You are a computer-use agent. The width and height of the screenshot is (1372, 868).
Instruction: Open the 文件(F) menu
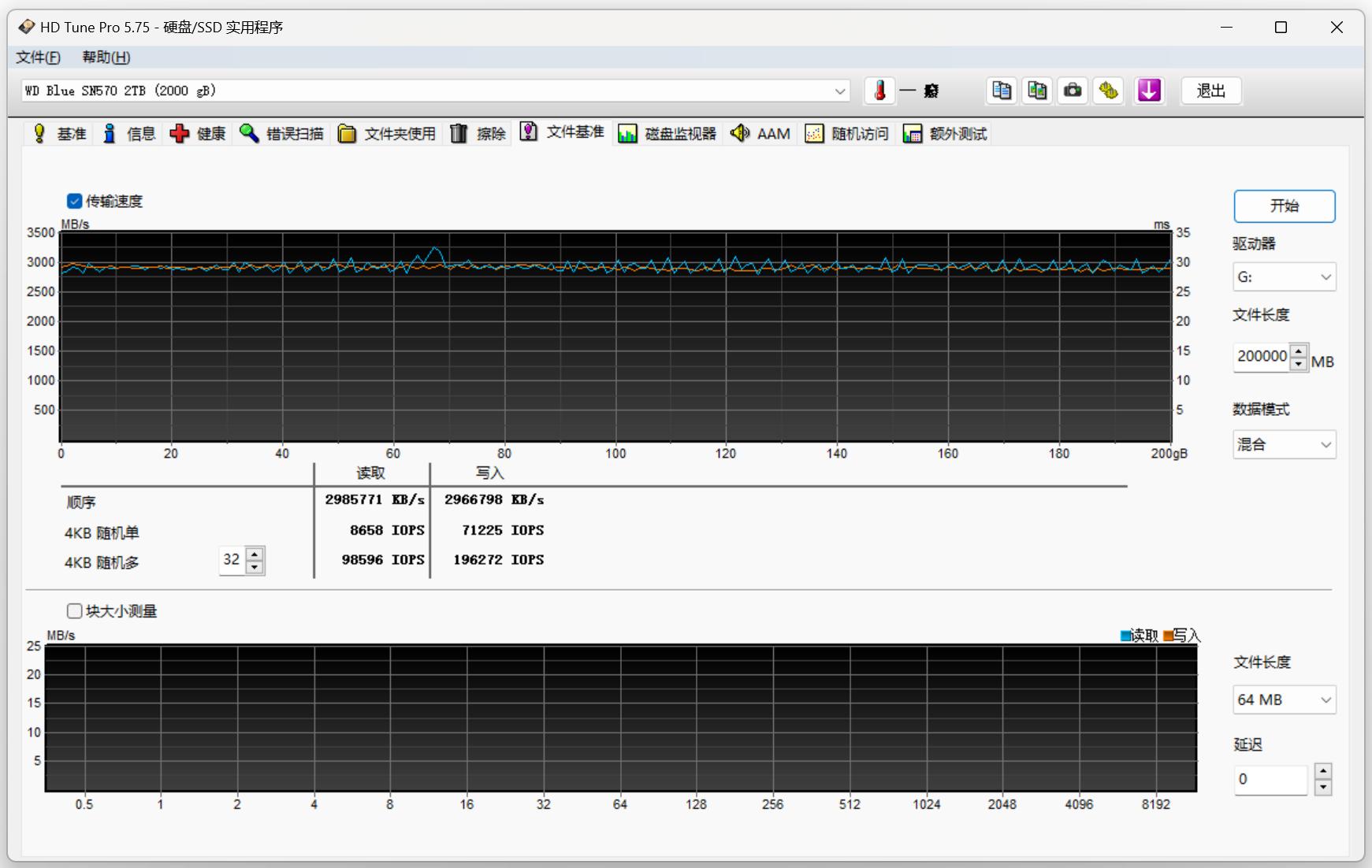click(x=35, y=57)
